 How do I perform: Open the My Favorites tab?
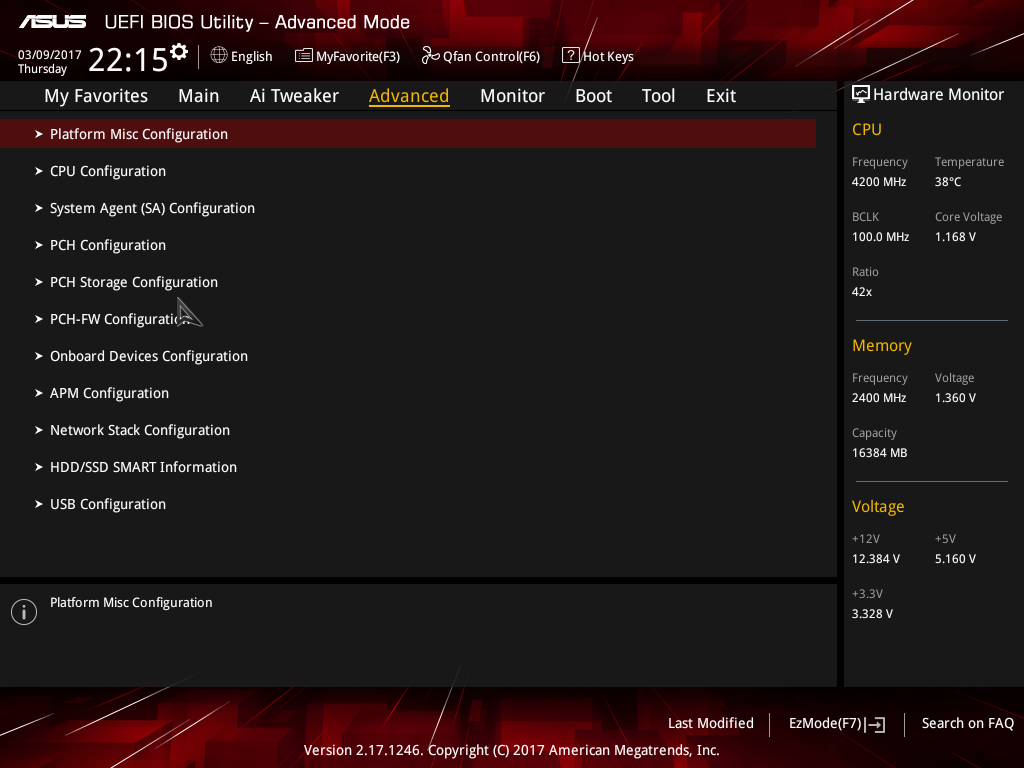96,96
